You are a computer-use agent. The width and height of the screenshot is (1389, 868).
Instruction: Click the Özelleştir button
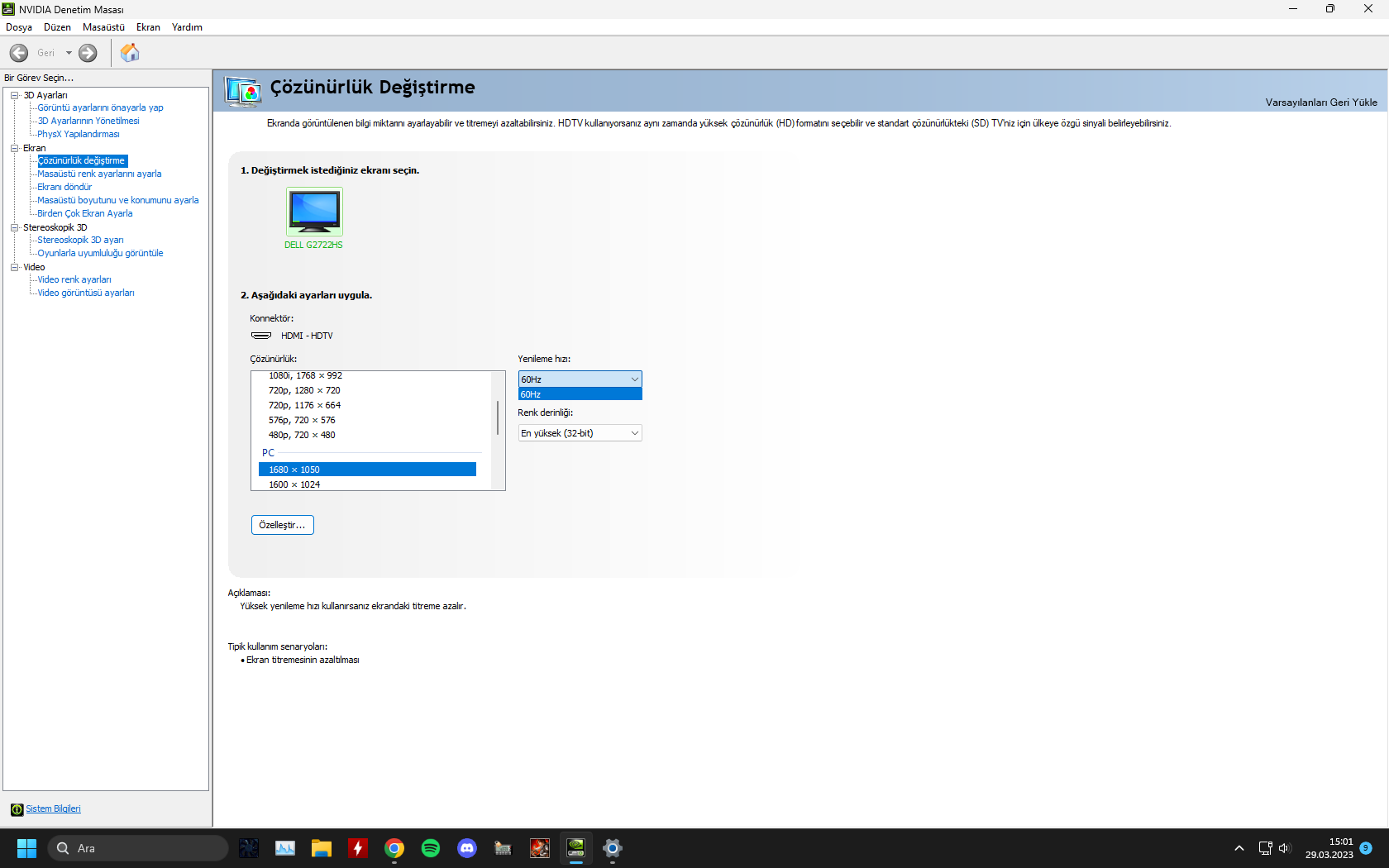click(x=283, y=525)
